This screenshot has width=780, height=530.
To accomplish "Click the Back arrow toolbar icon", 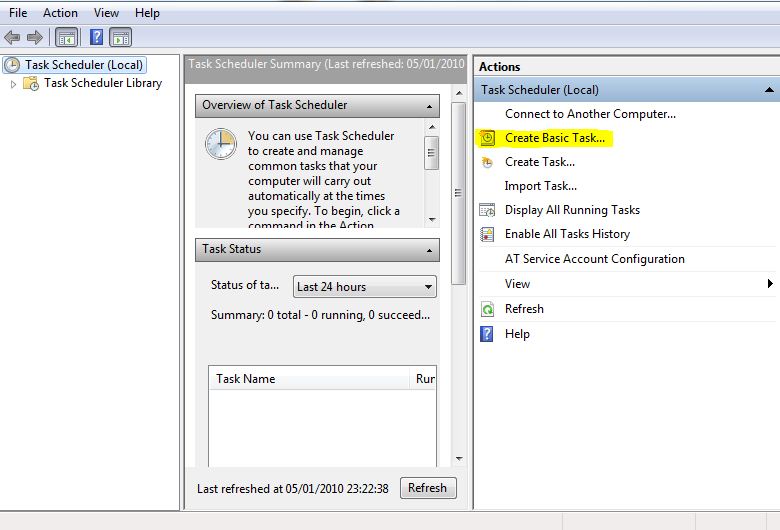I will point(12,38).
